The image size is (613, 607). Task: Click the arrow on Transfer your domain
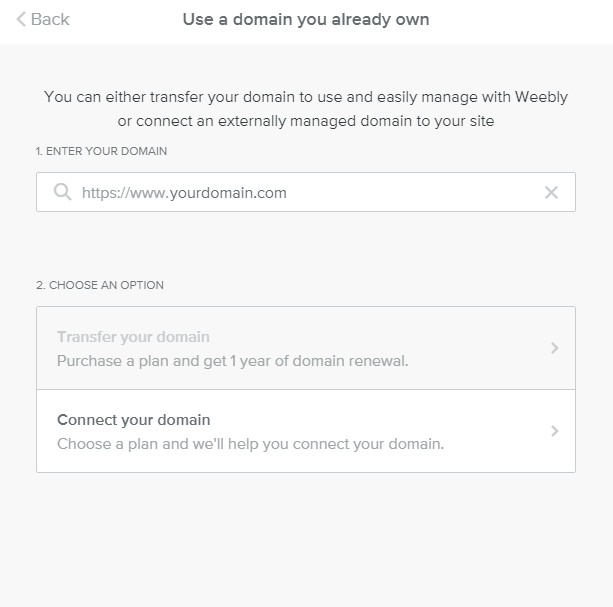555,348
